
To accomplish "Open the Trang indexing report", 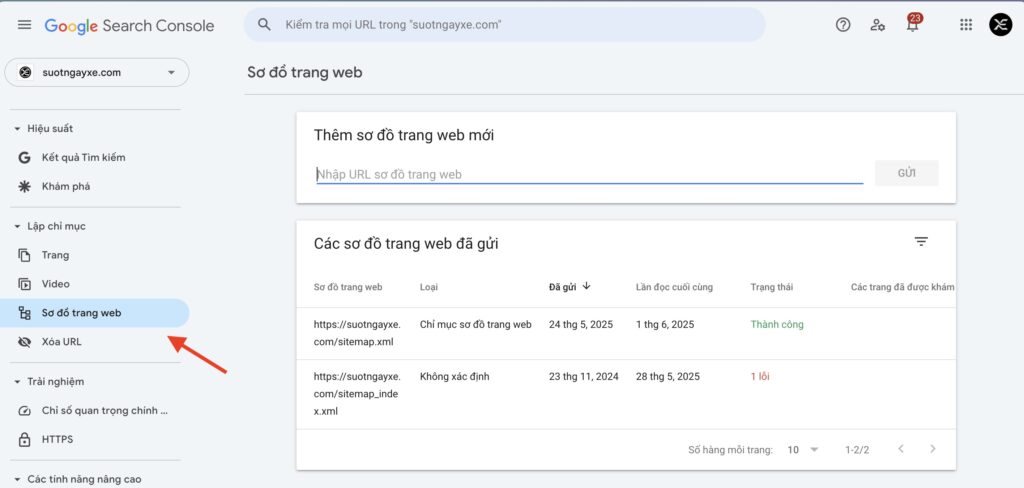I will coord(56,255).
